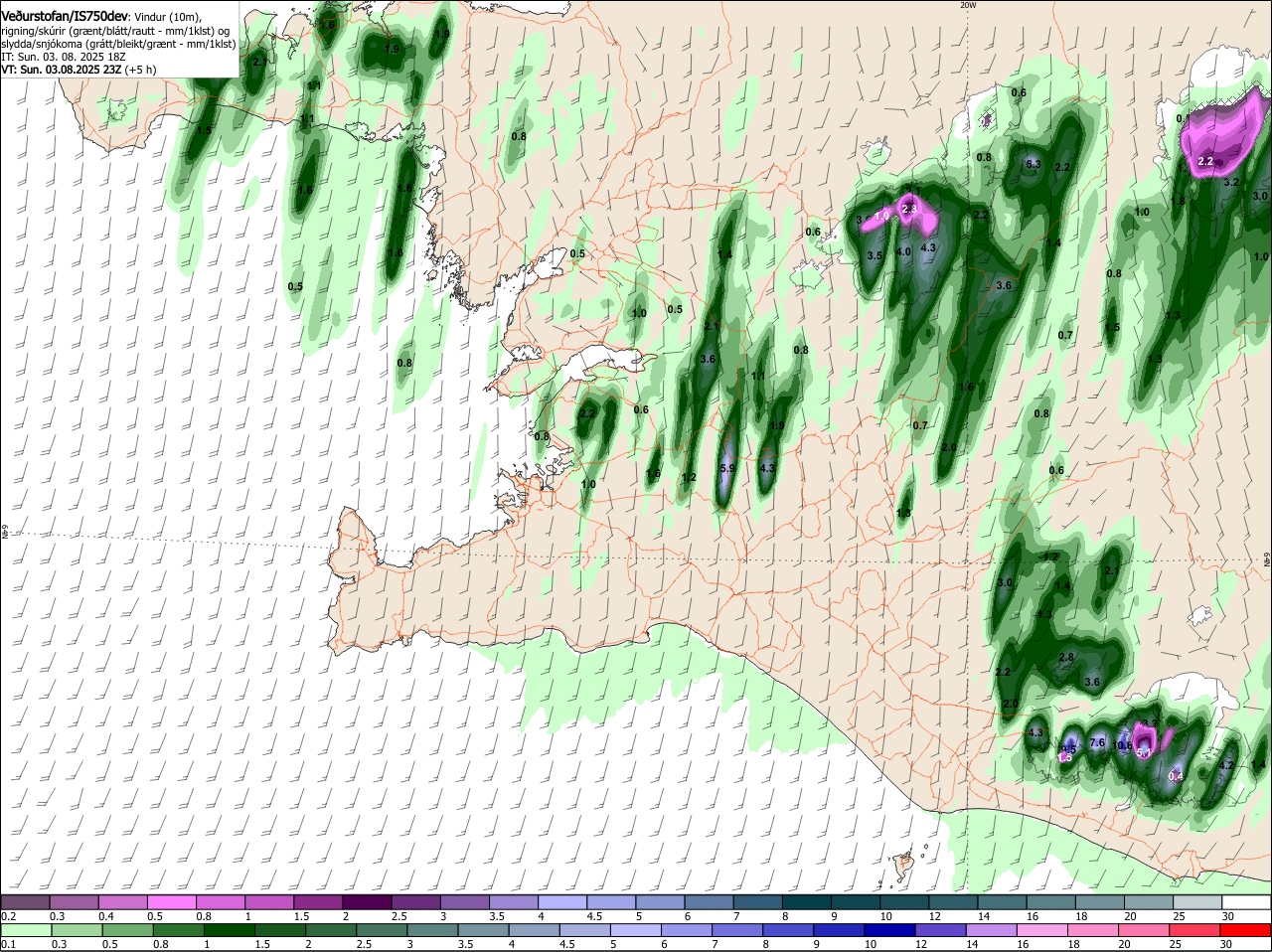Pick the 2 swatch in the lower legend row
Viewport: 1272px width, 952px height.
pyautogui.click(x=330, y=930)
